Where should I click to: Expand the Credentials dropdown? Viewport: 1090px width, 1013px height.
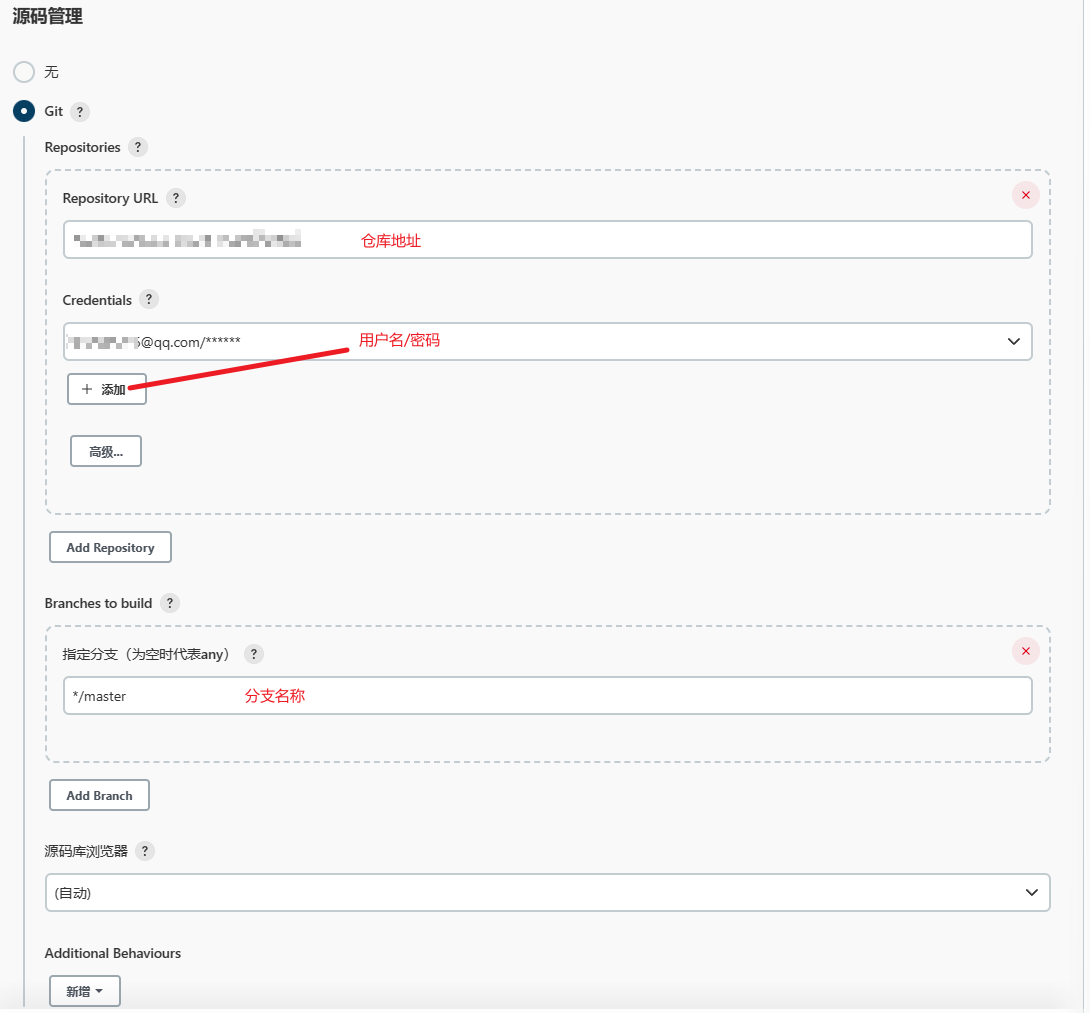(x=547, y=341)
